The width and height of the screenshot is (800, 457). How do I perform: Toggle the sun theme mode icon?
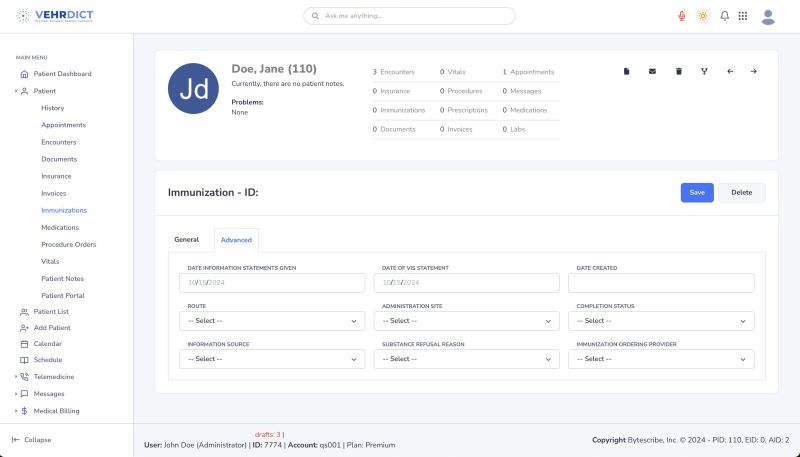coord(703,16)
